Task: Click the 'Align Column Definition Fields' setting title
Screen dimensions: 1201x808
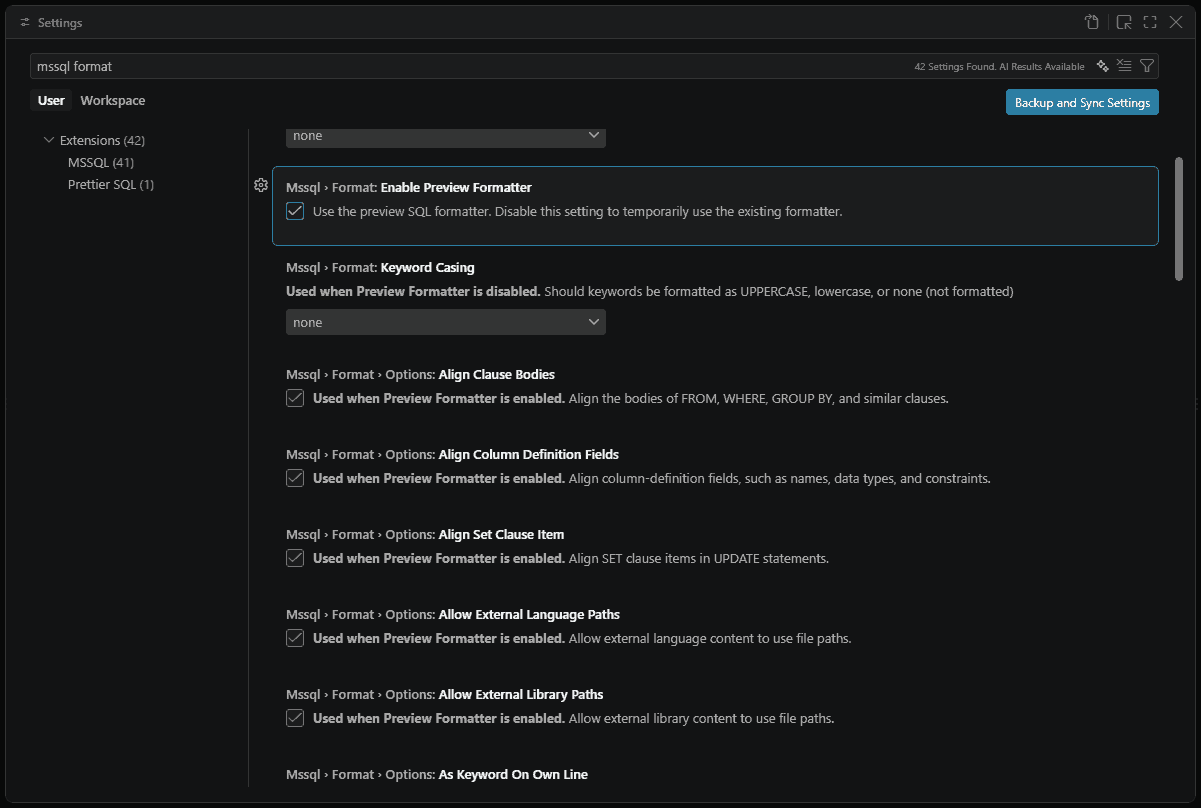Action: (529, 454)
